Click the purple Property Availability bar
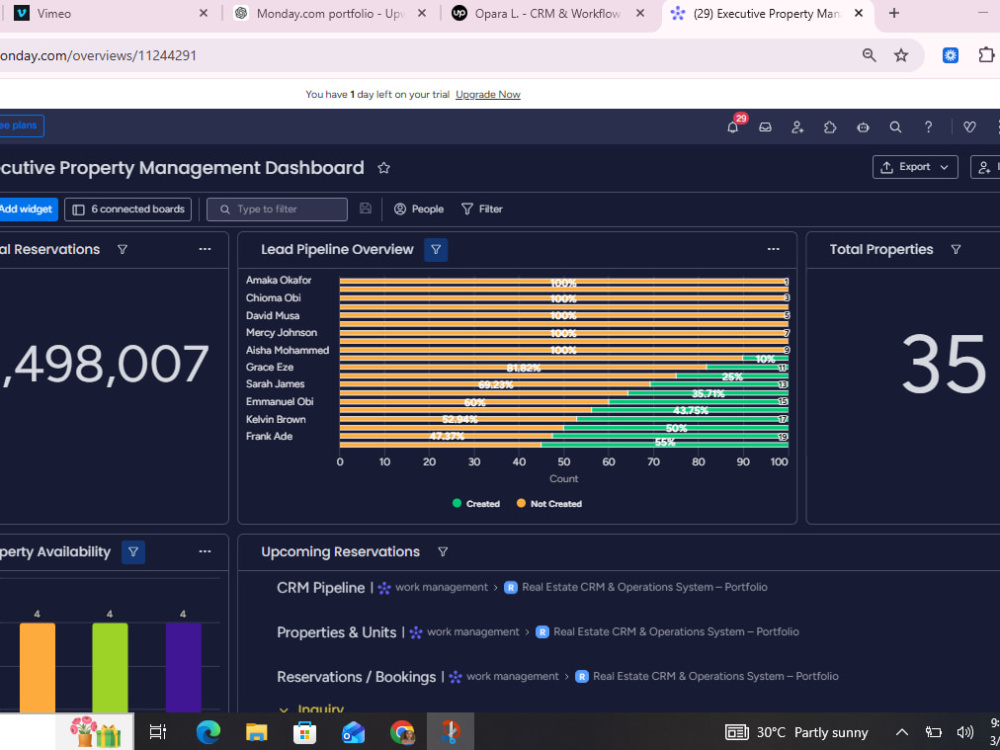 183,667
